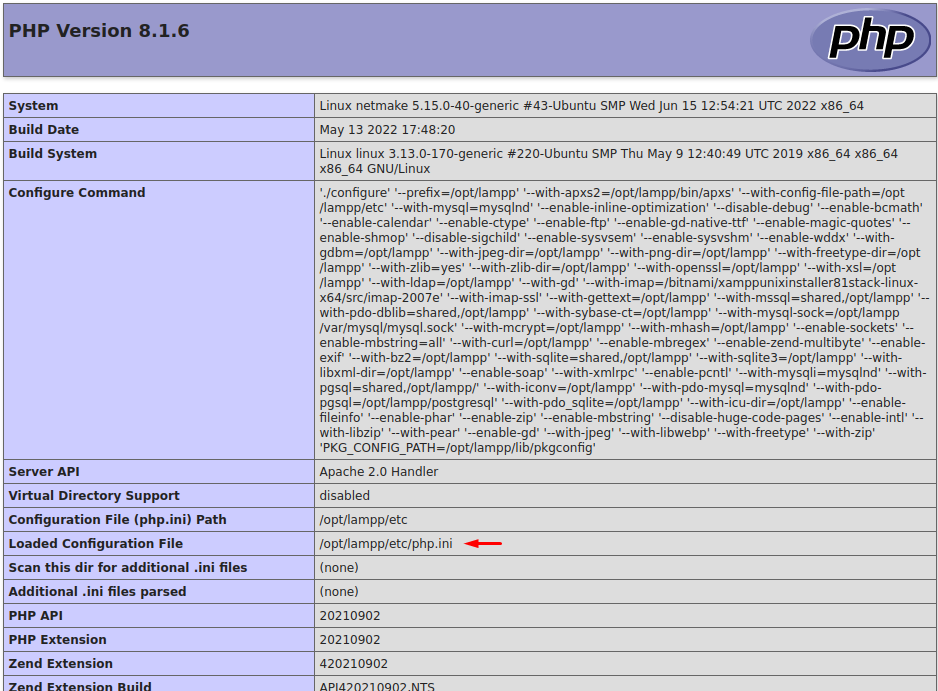
Task: Click the 'Build Date' label
Action: click(44, 130)
